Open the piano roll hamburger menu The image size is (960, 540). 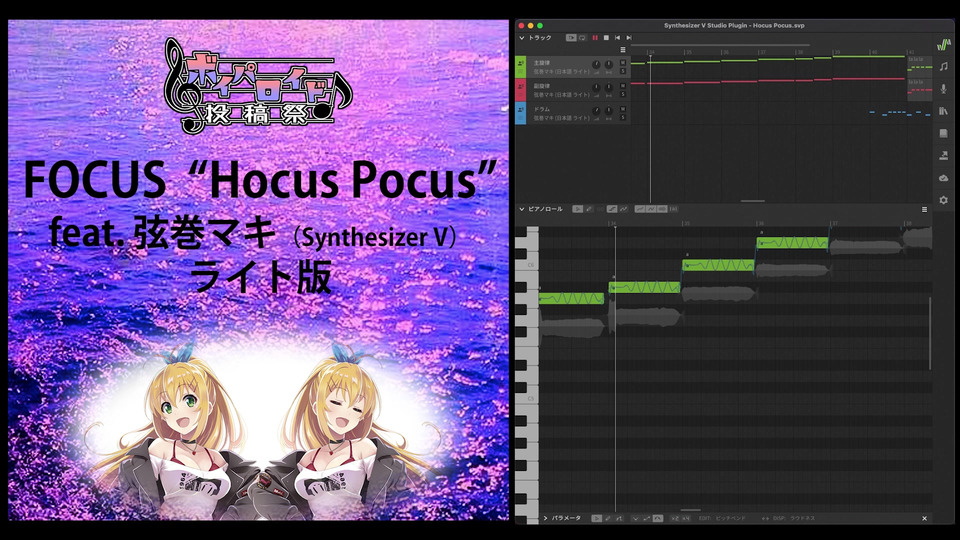924,209
